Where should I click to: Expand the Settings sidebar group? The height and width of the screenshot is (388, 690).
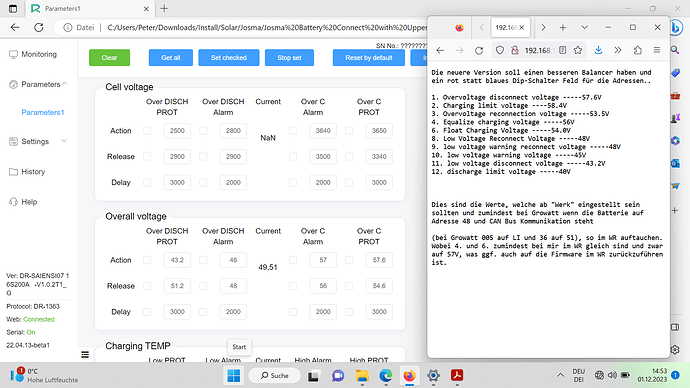coord(64,141)
